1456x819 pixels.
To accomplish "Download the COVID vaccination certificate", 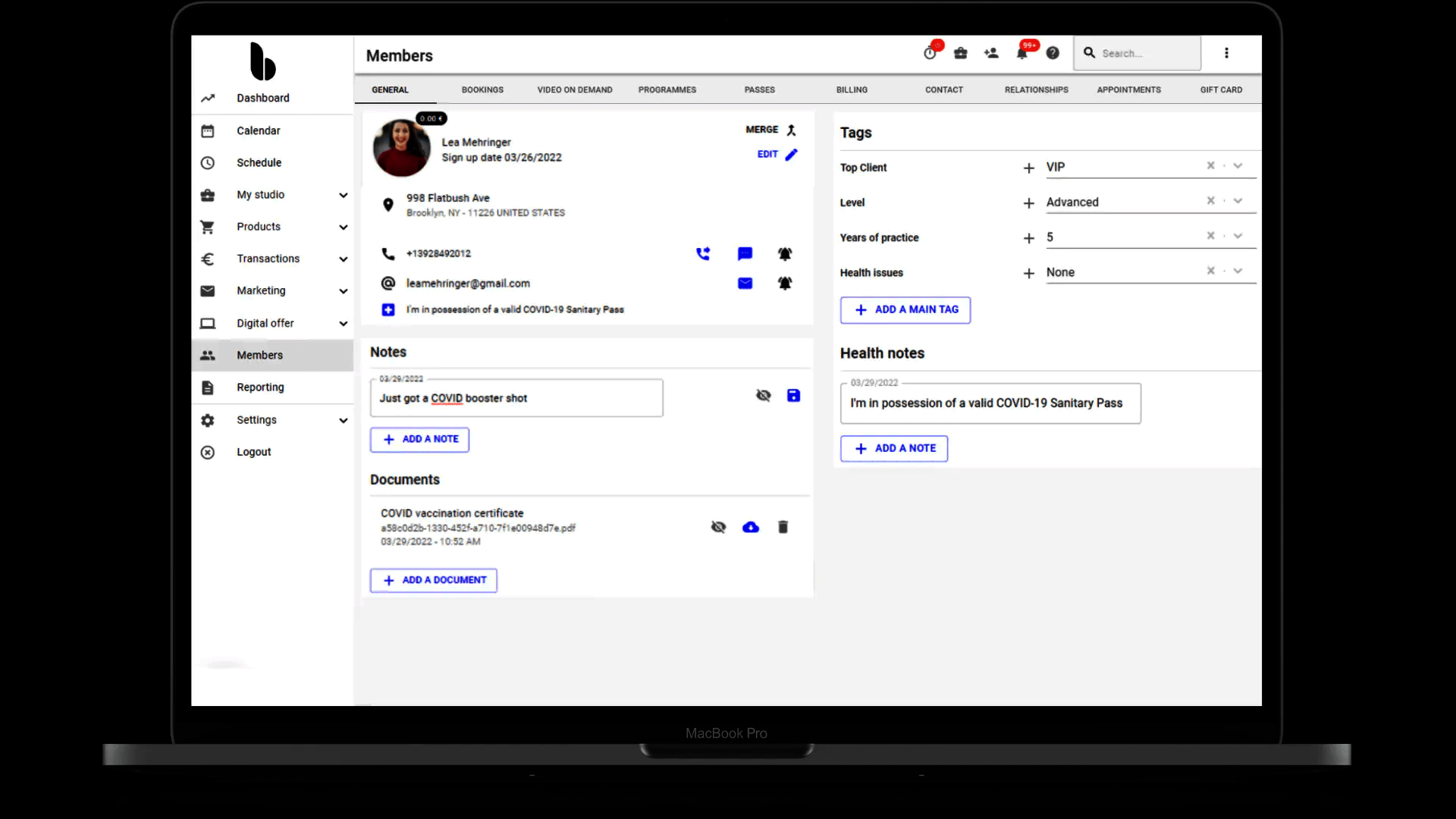I will click(750, 527).
